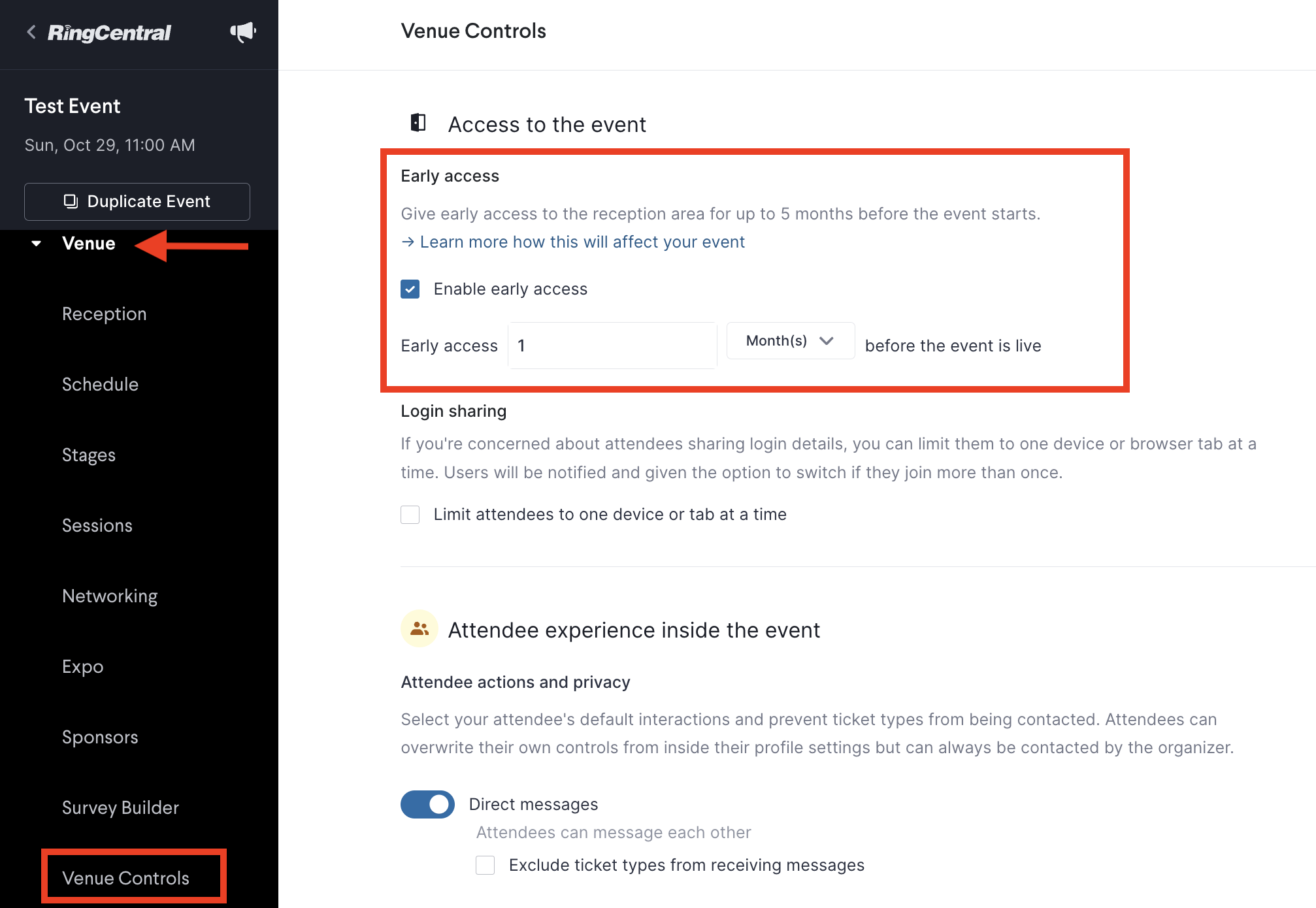Go to Schedule in sidebar
Screen dimensions: 1316x908
coord(100,384)
